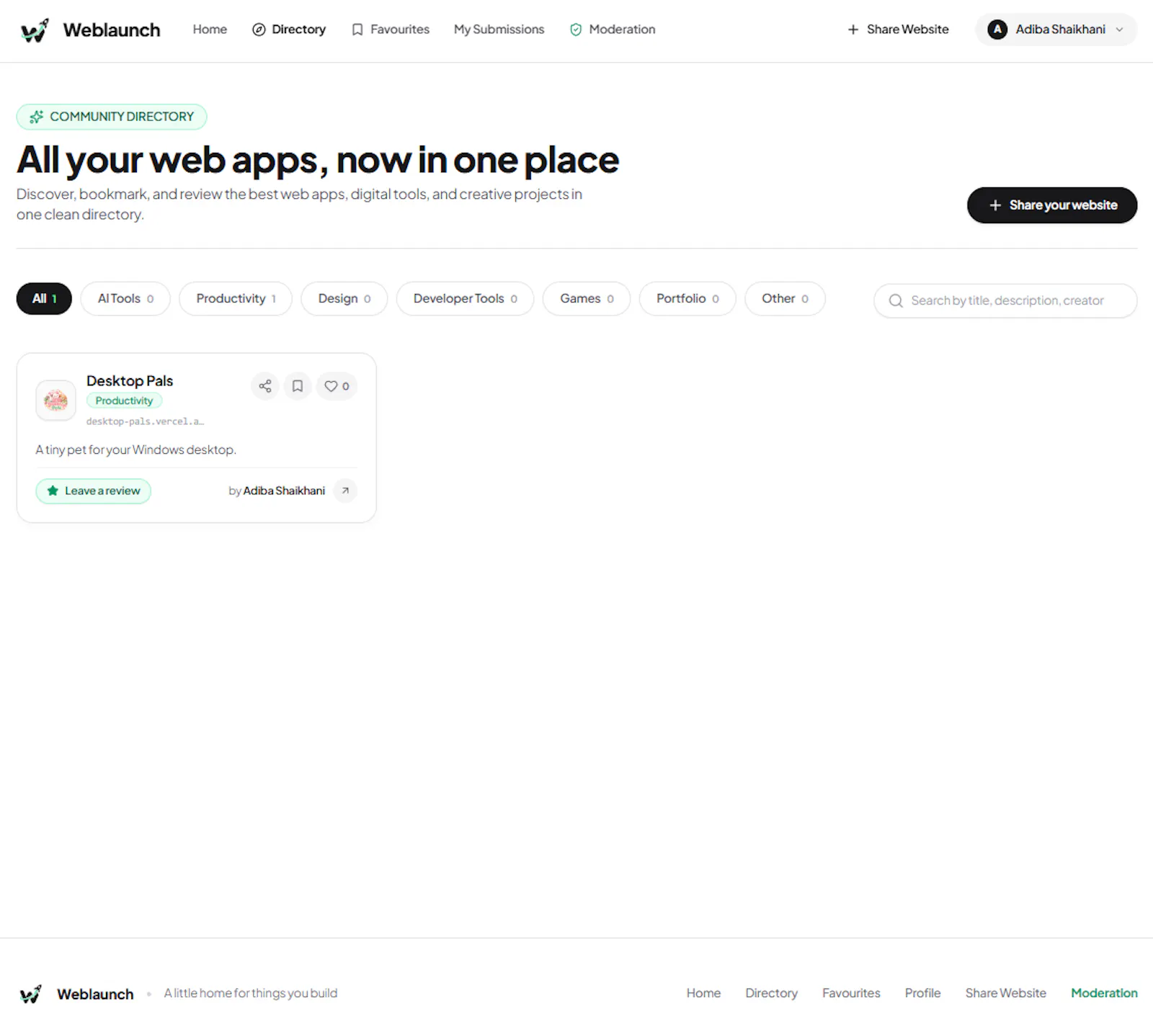Click the Weblaunch logo icon in header

[x=35, y=30]
